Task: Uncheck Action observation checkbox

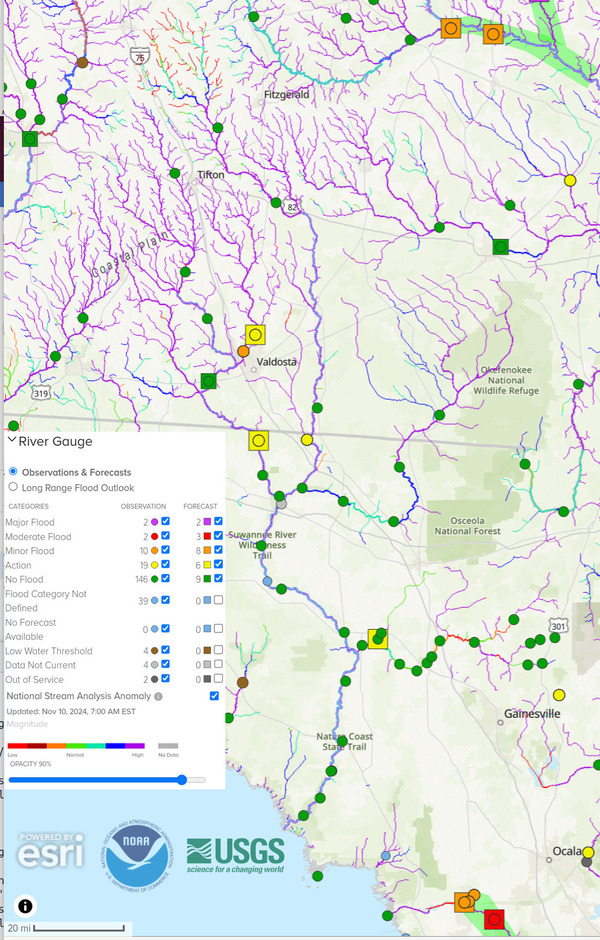Action: [x=165, y=564]
